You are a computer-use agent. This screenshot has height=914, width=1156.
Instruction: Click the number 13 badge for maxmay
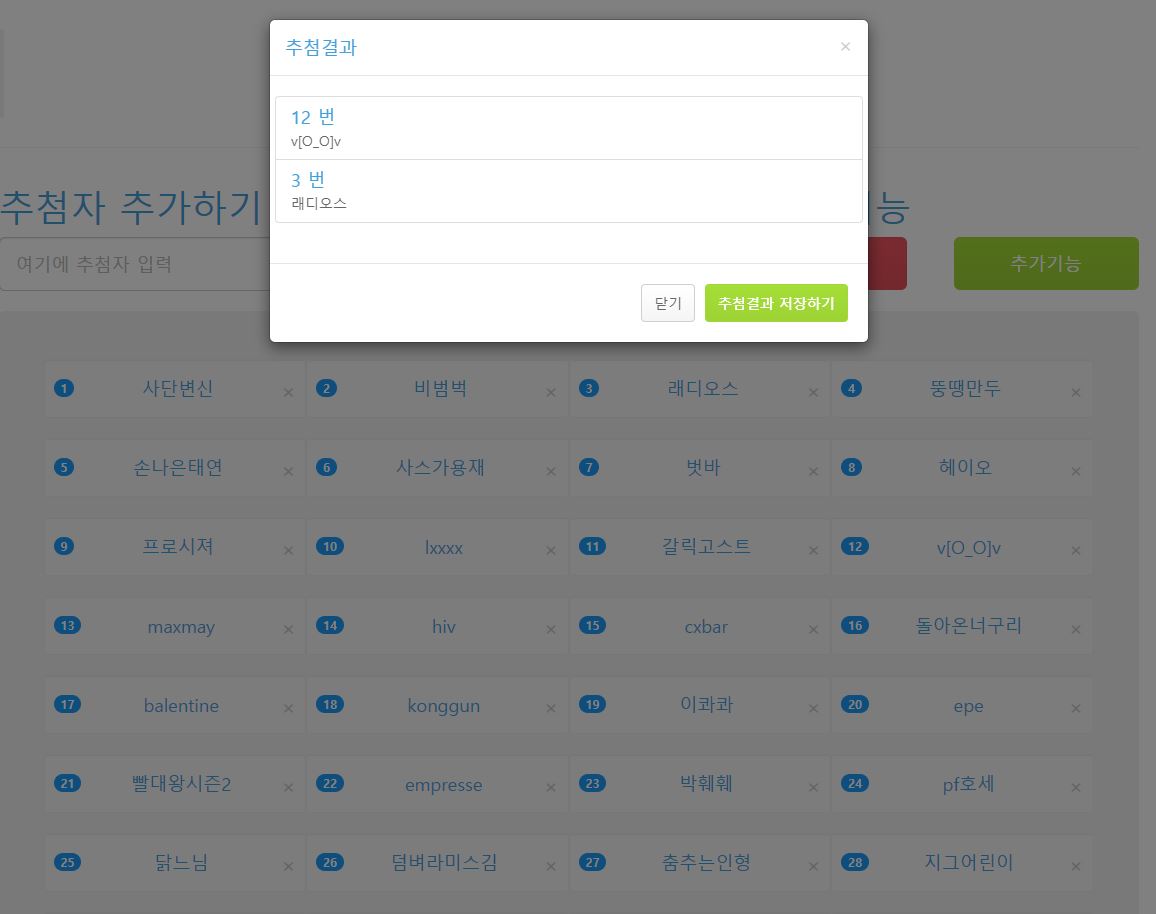68,626
